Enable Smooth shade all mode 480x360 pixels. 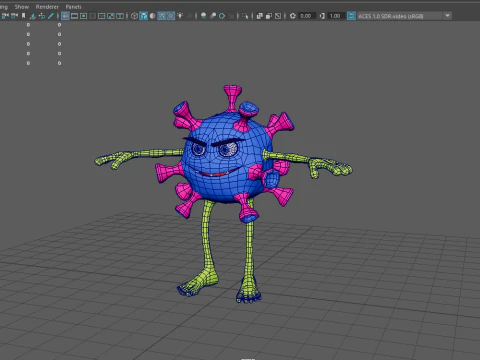point(143,16)
